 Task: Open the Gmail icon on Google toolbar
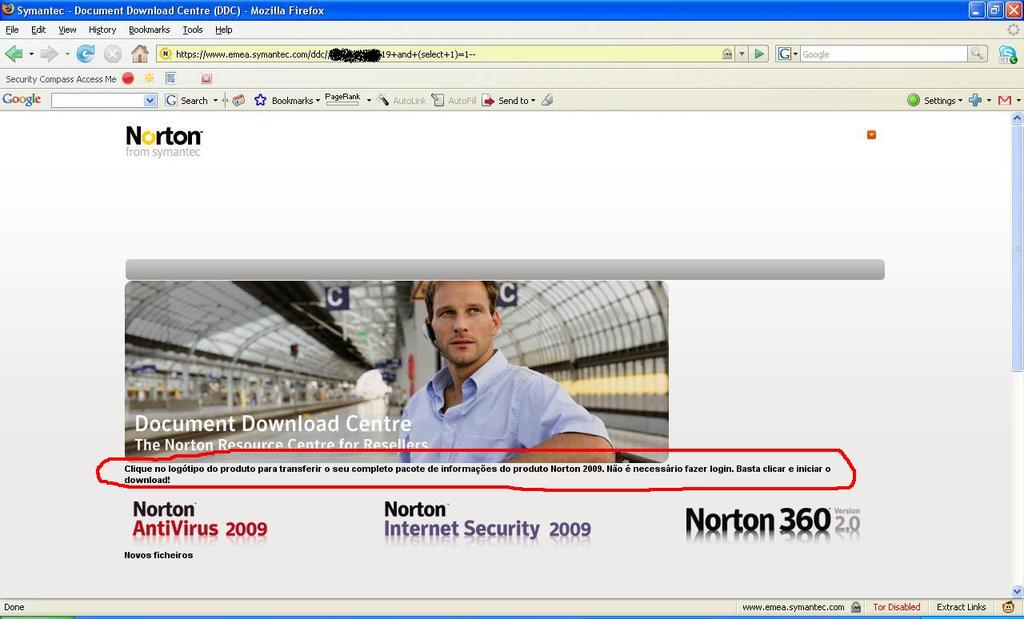click(x=1005, y=100)
